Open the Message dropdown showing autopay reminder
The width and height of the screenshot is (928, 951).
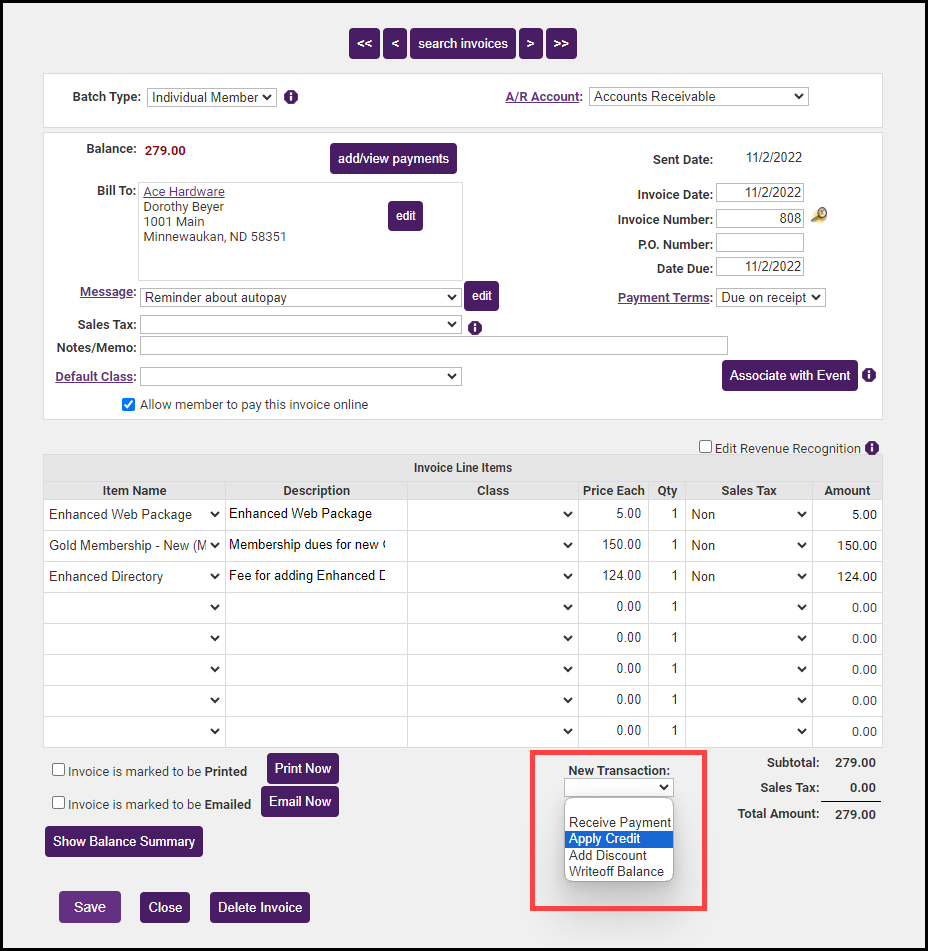[300, 297]
